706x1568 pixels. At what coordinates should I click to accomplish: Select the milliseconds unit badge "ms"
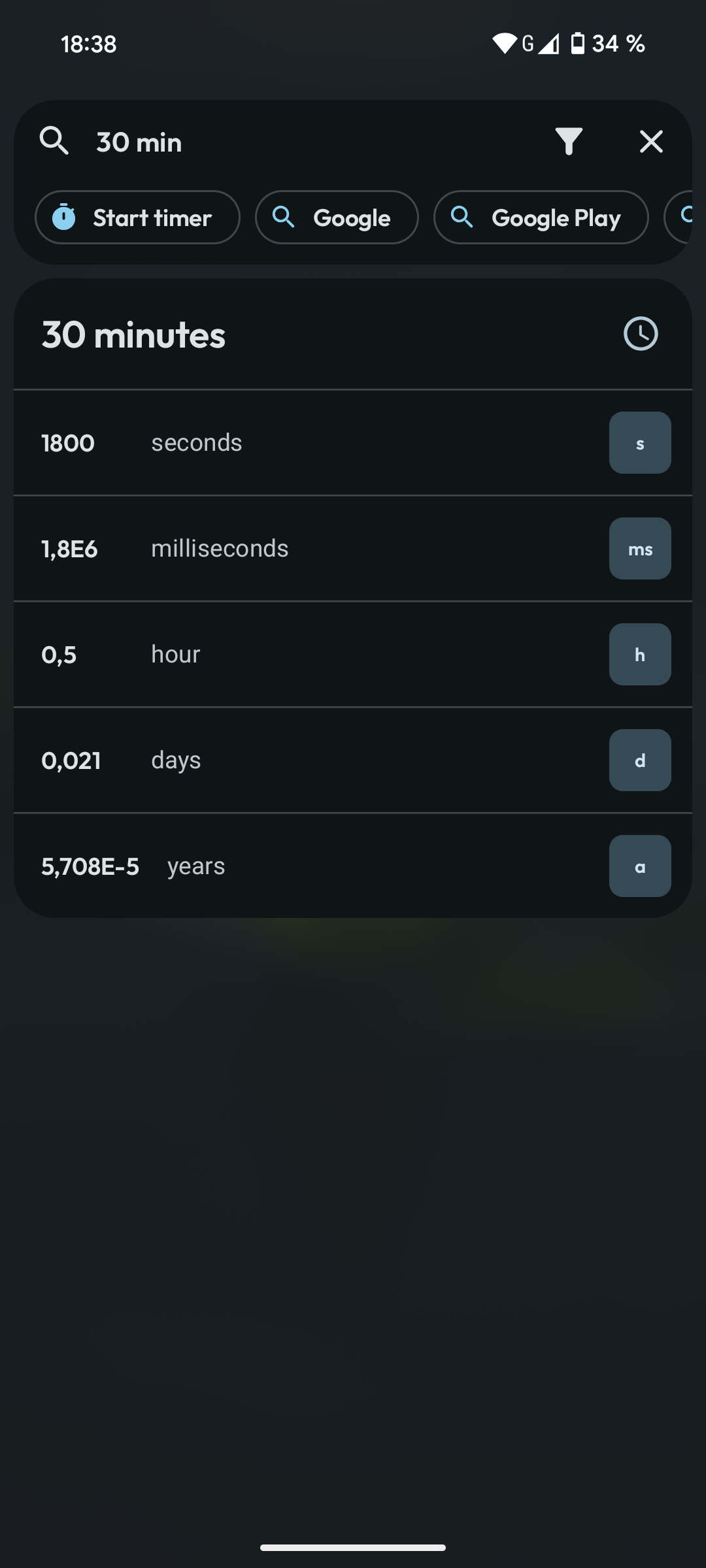point(640,548)
